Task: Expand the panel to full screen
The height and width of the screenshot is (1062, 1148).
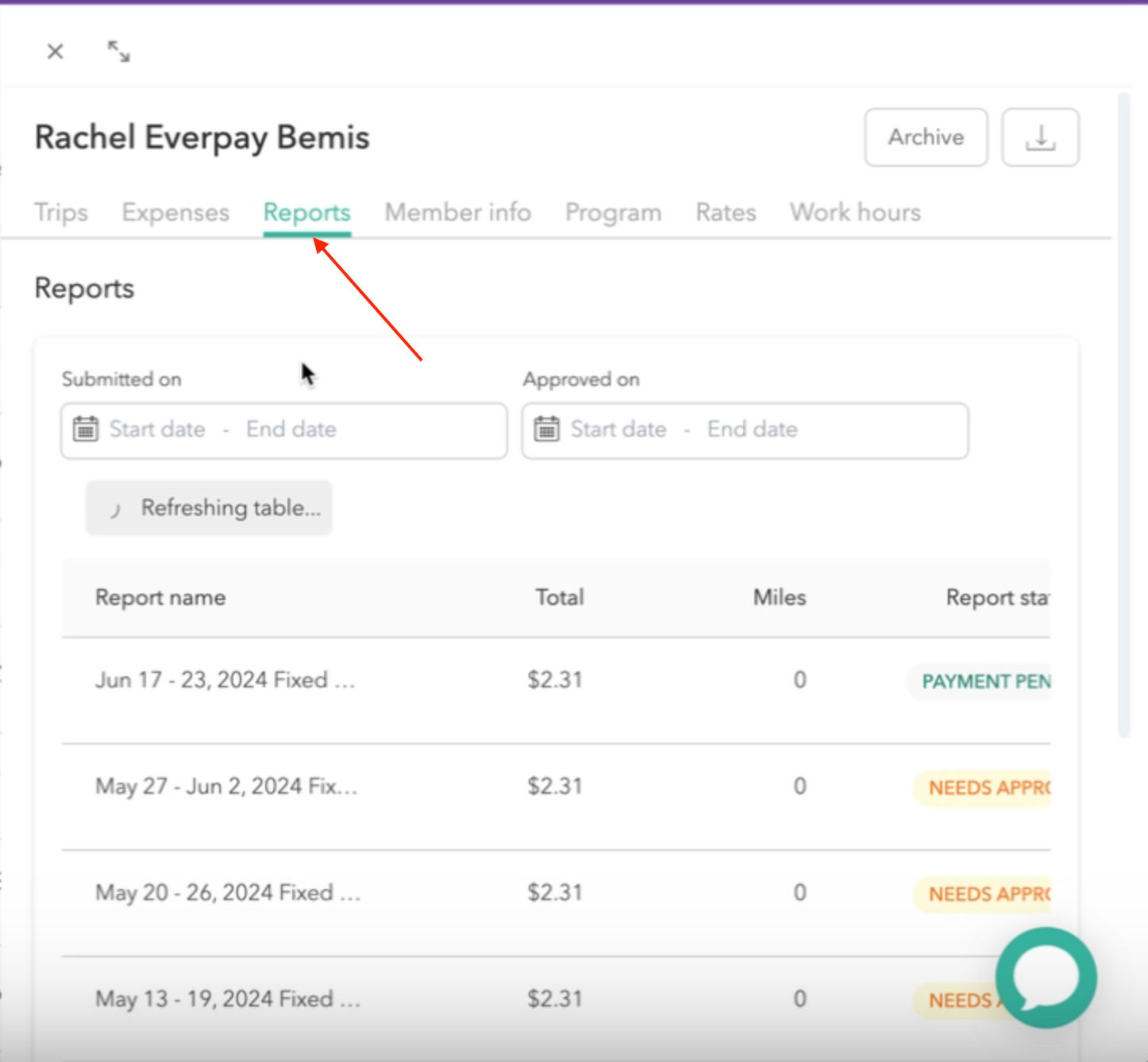Action: point(119,52)
